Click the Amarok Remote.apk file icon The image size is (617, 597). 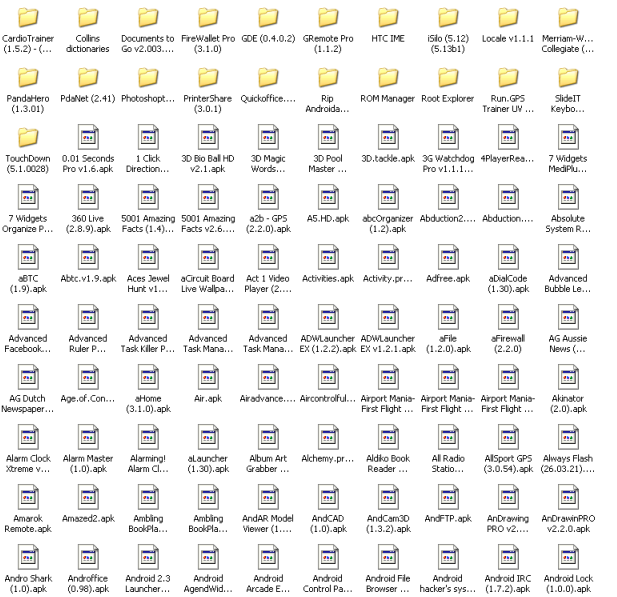(28, 497)
